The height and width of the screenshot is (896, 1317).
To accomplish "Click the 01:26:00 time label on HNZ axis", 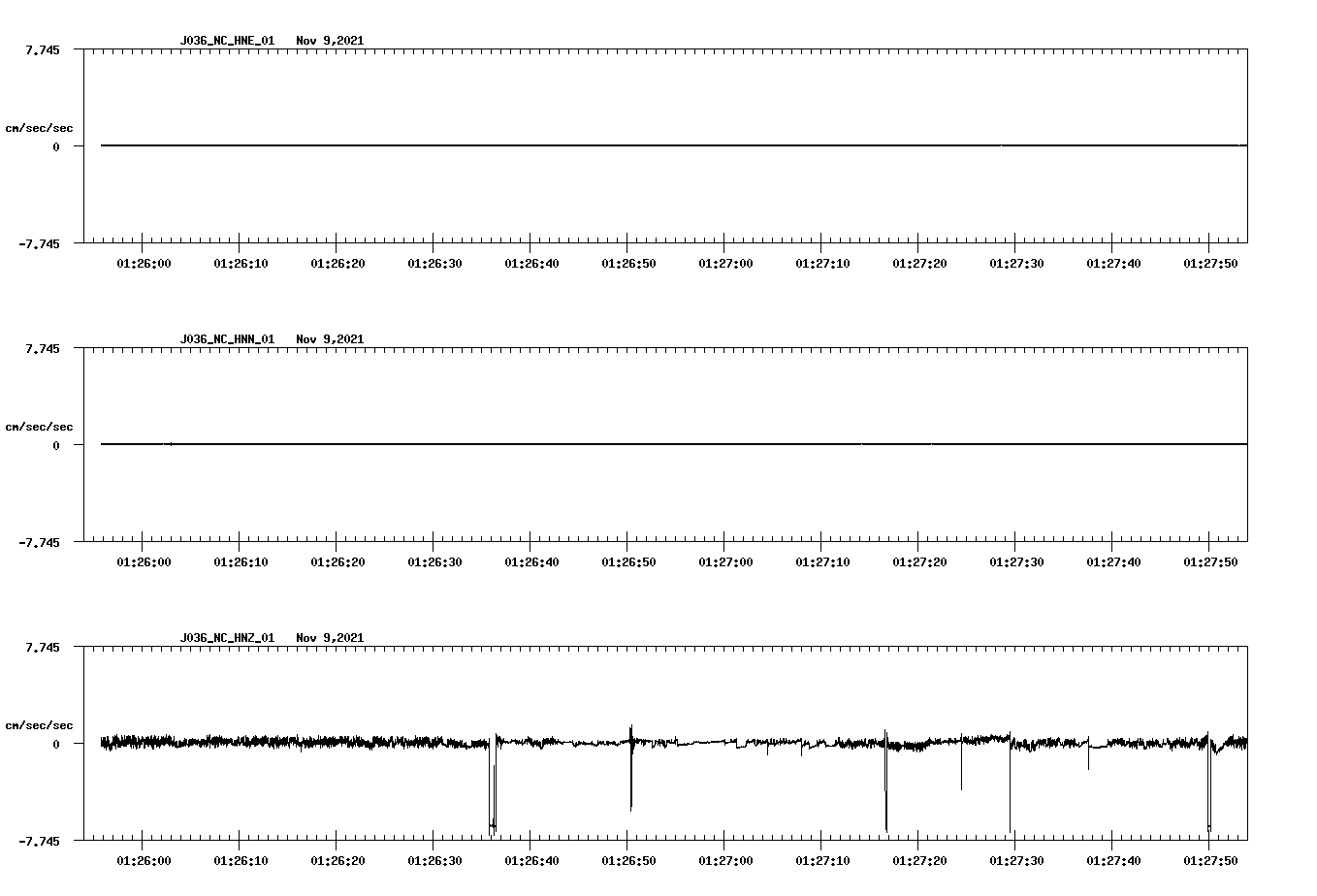I will [x=144, y=861].
